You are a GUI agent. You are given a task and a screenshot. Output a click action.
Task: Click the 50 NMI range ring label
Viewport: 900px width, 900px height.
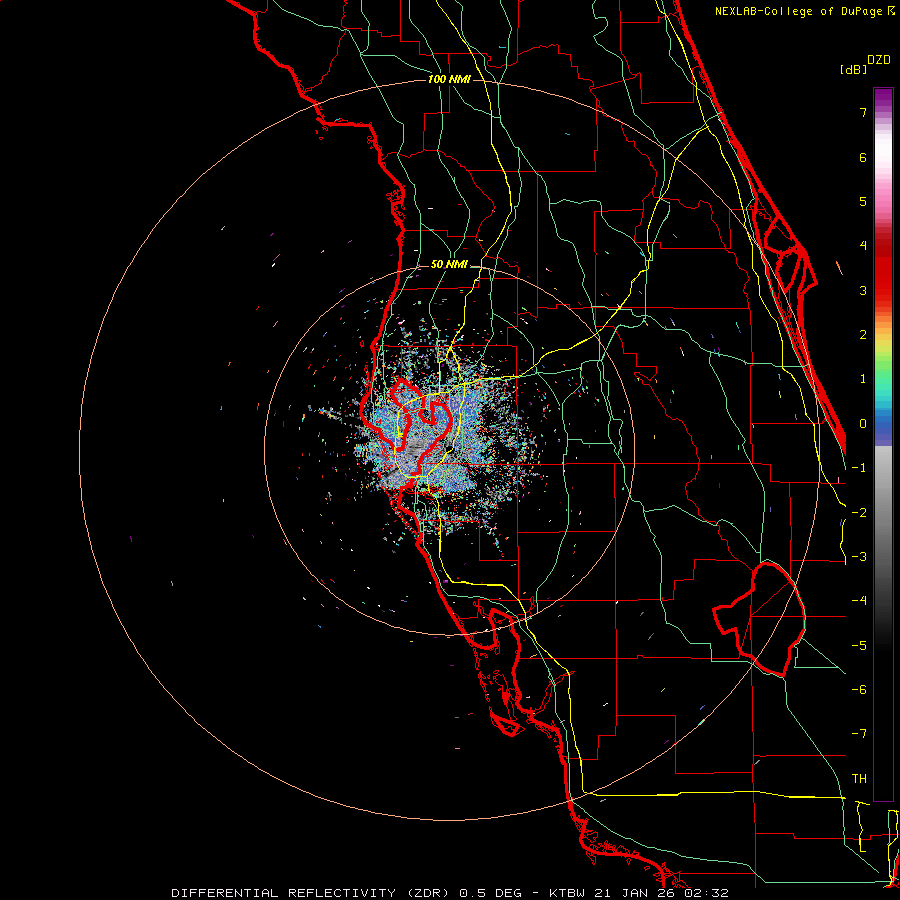pyautogui.click(x=449, y=264)
